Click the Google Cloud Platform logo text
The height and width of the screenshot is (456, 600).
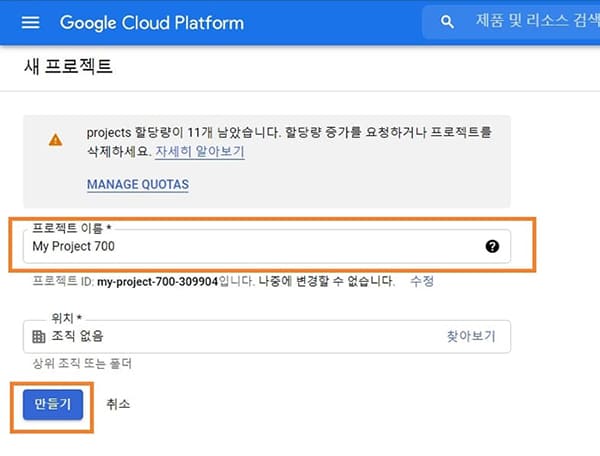pos(152,23)
